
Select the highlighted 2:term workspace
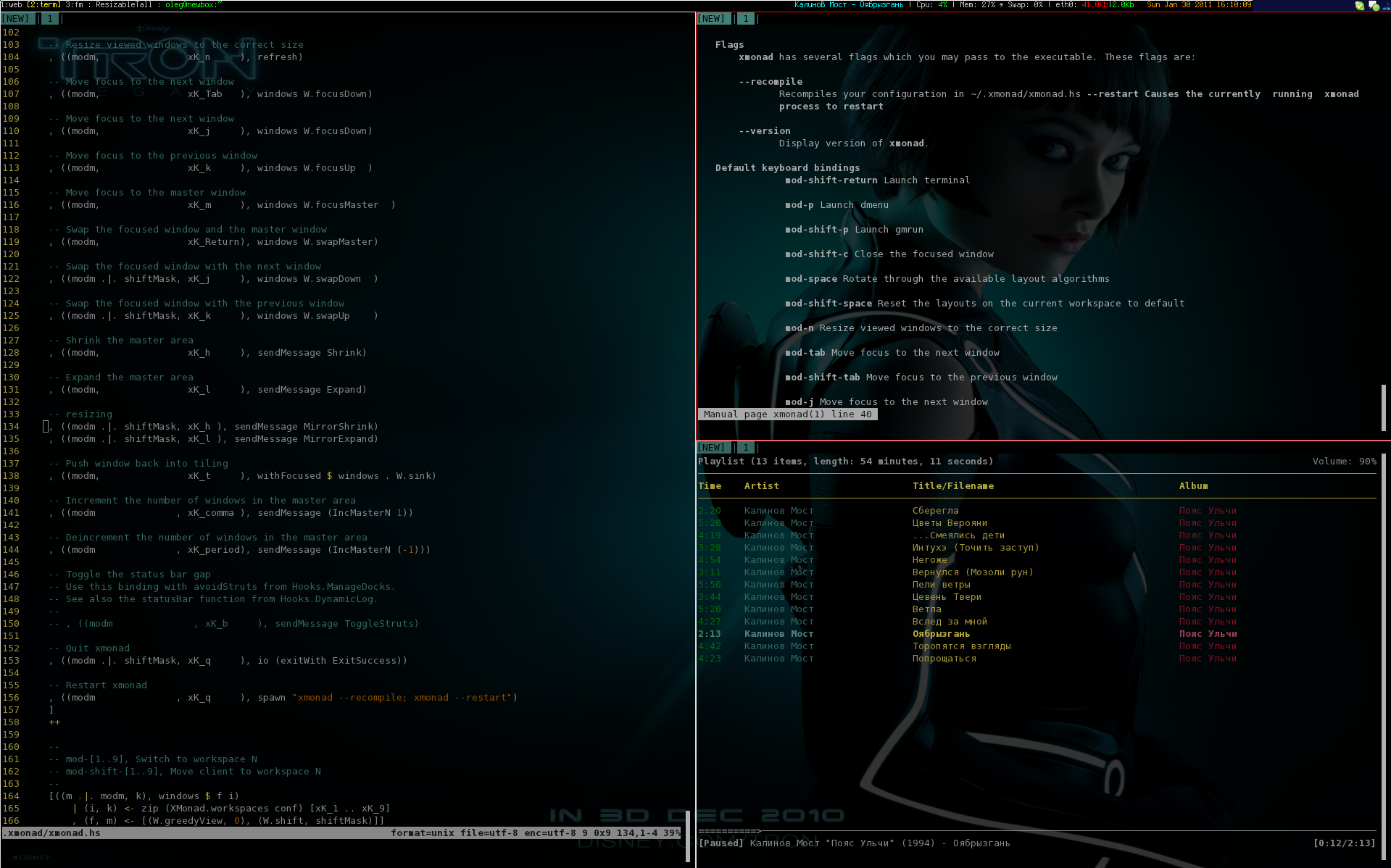click(43, 4)
